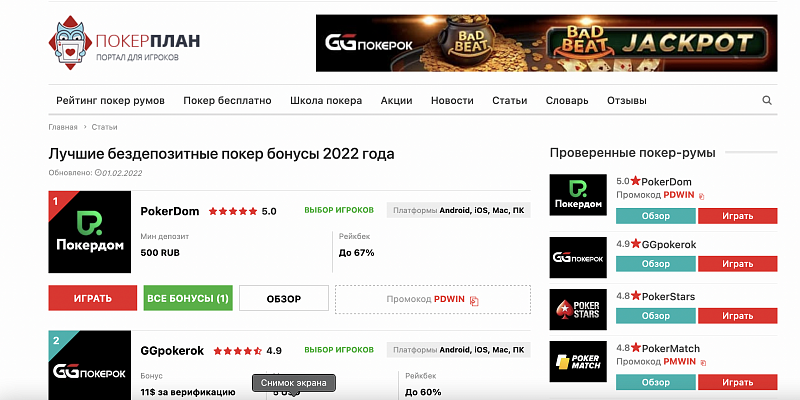Click sidebar GGpokerok logo thumbnail

[578, 258]
